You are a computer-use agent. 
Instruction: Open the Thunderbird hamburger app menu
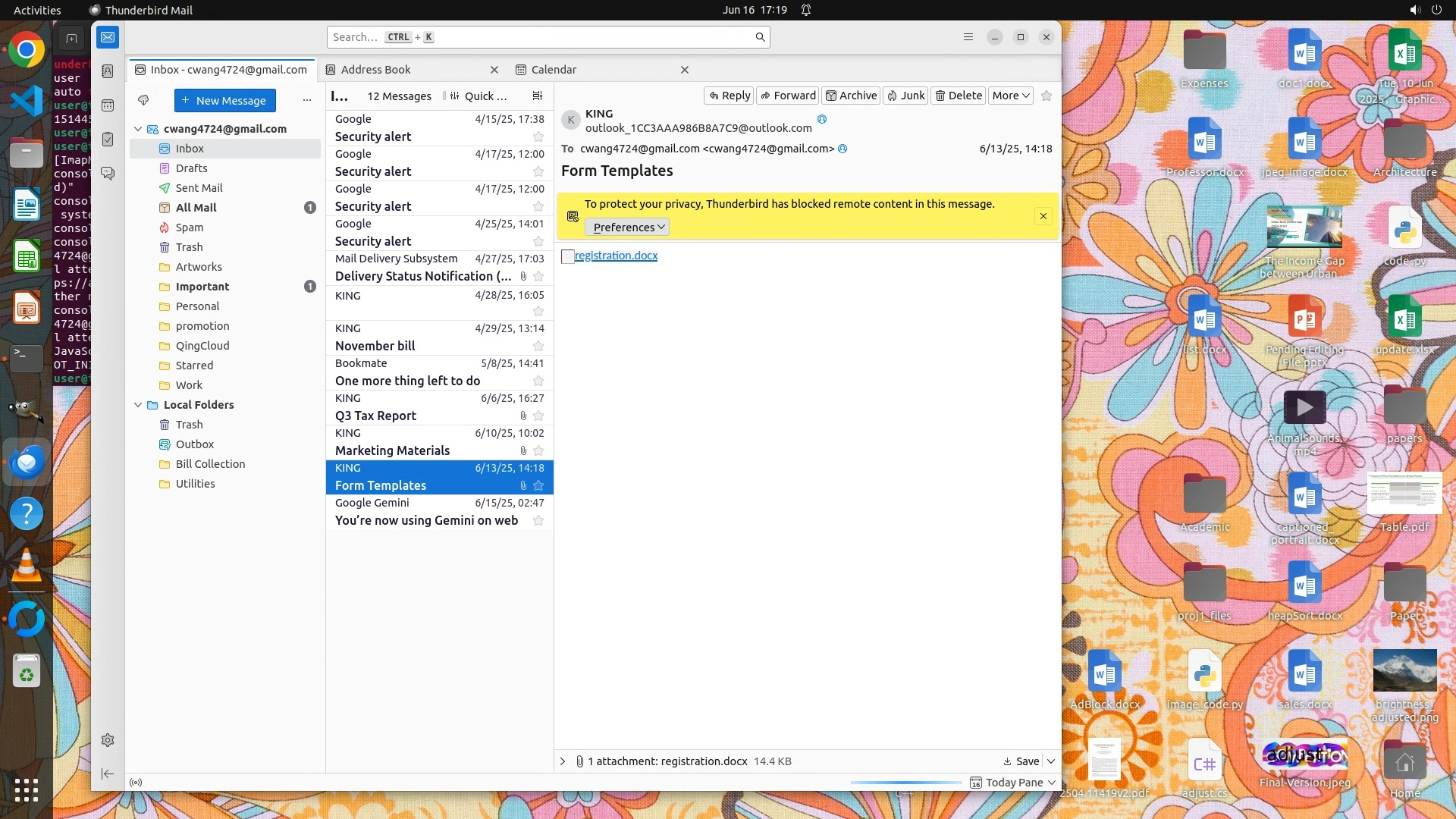pyautogui.click(x=968, y=37)
